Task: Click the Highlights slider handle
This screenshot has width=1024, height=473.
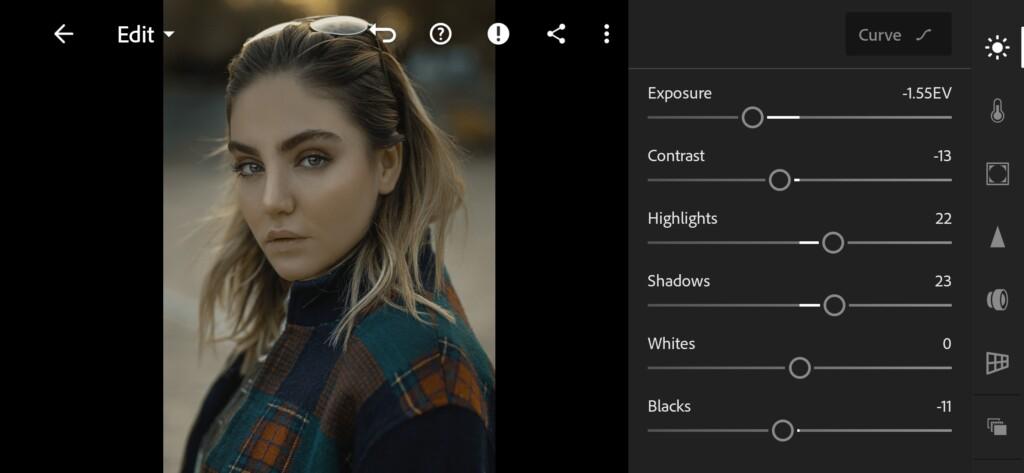Action: point(833,243)
